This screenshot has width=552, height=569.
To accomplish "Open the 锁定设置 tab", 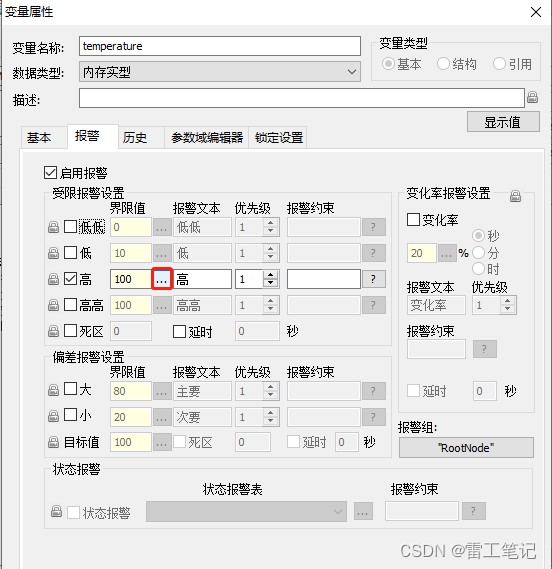I will coord(279,138).
